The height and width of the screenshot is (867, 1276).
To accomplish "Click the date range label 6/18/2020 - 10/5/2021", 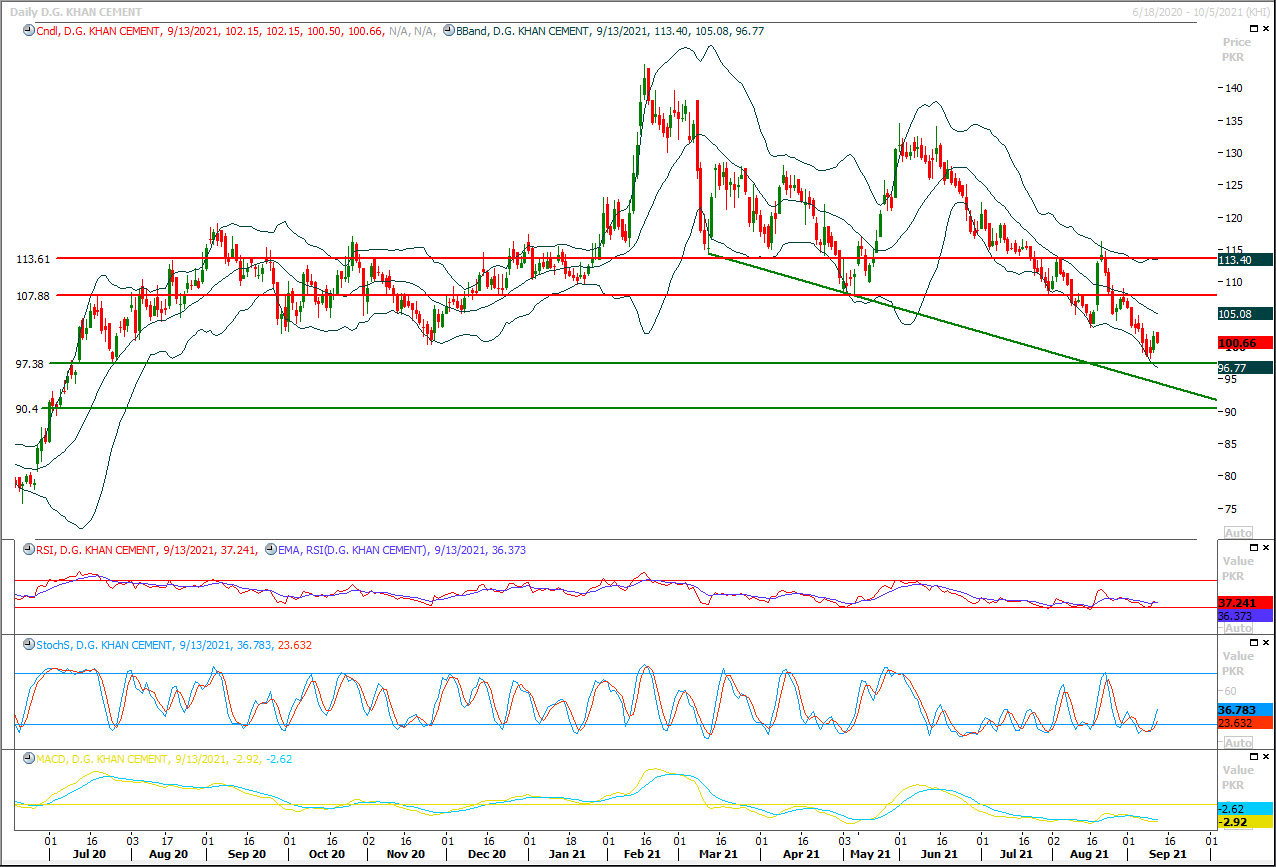I will [1201, 10].
